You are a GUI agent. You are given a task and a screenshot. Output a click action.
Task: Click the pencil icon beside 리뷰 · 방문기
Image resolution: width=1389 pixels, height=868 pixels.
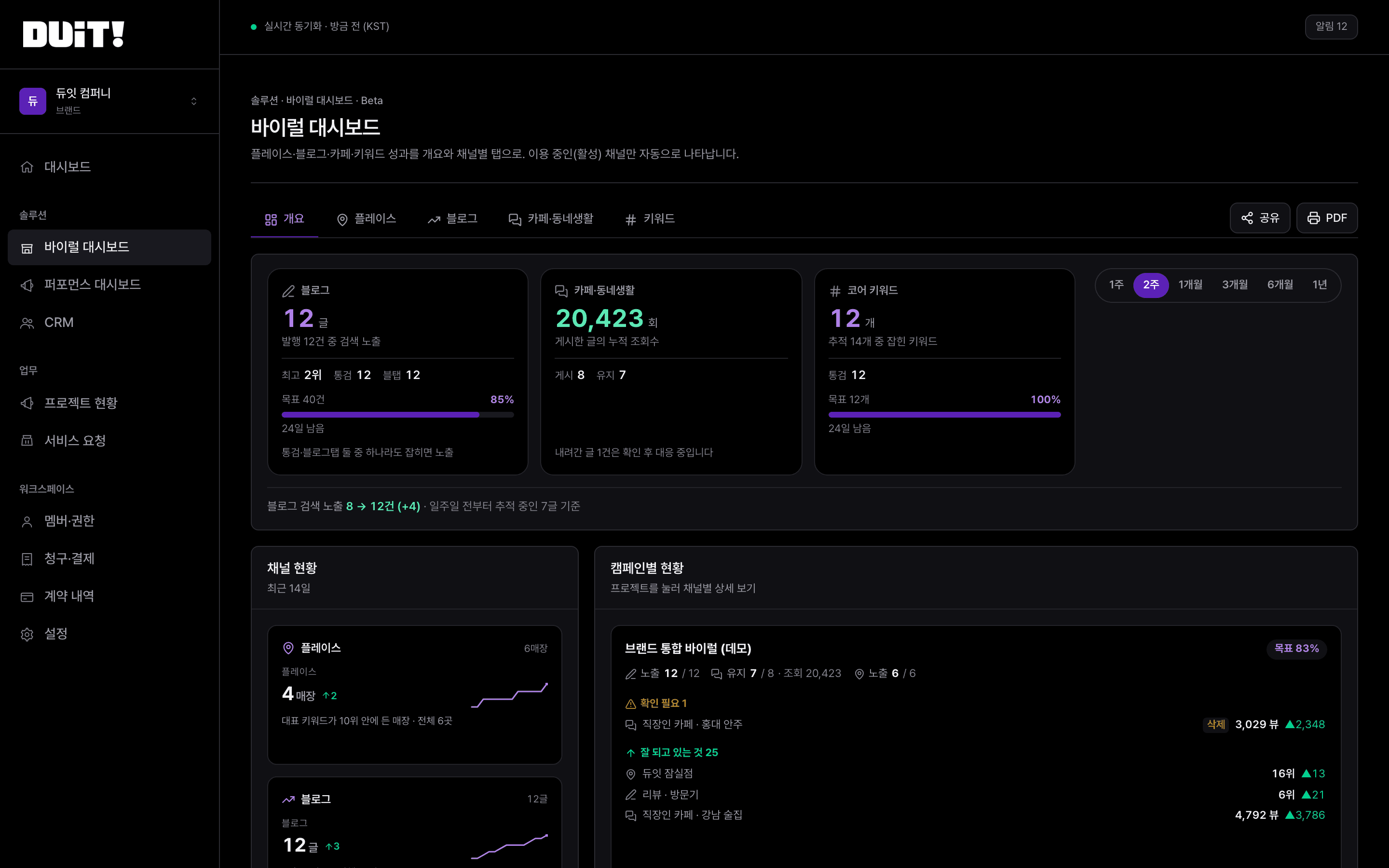630,795
